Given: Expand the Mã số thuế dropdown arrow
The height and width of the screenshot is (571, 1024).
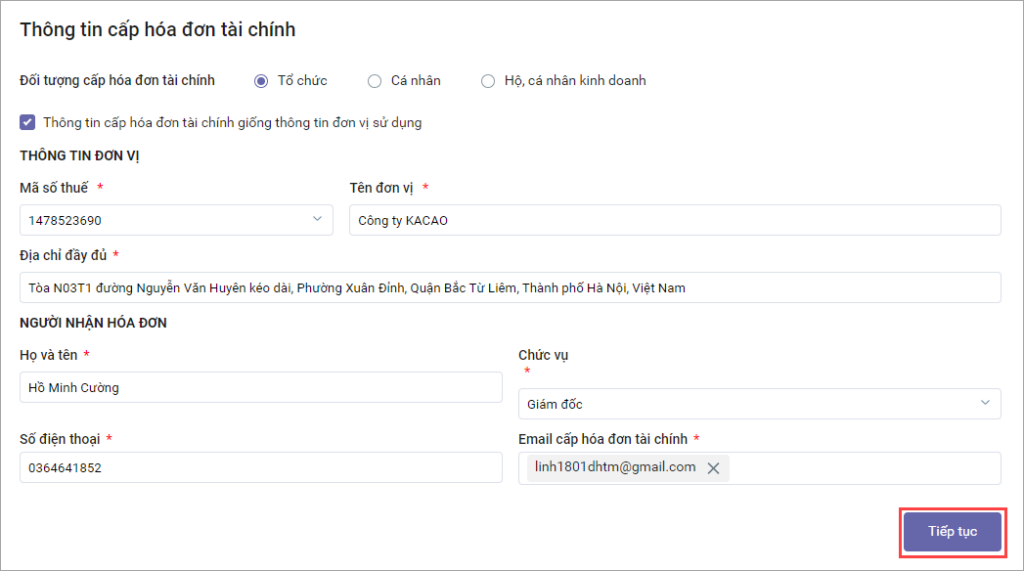Looking at the screenshot, I should (x=317, y=219).
